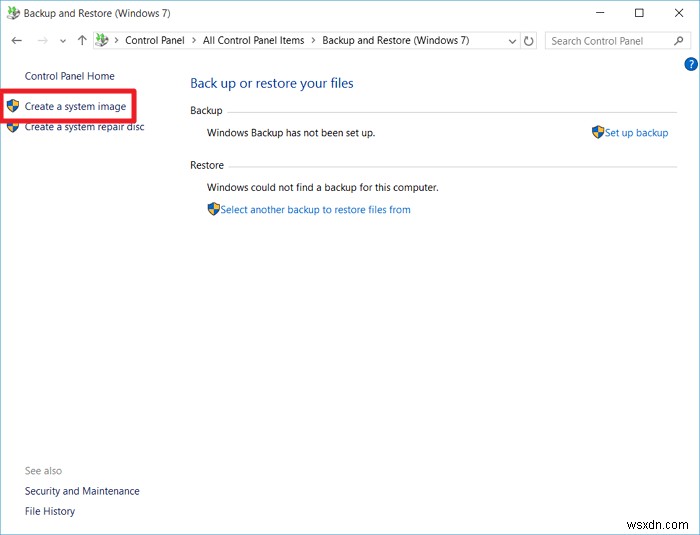Click the search magnifier icon
The image size is (700, 535).
(679, 41)
